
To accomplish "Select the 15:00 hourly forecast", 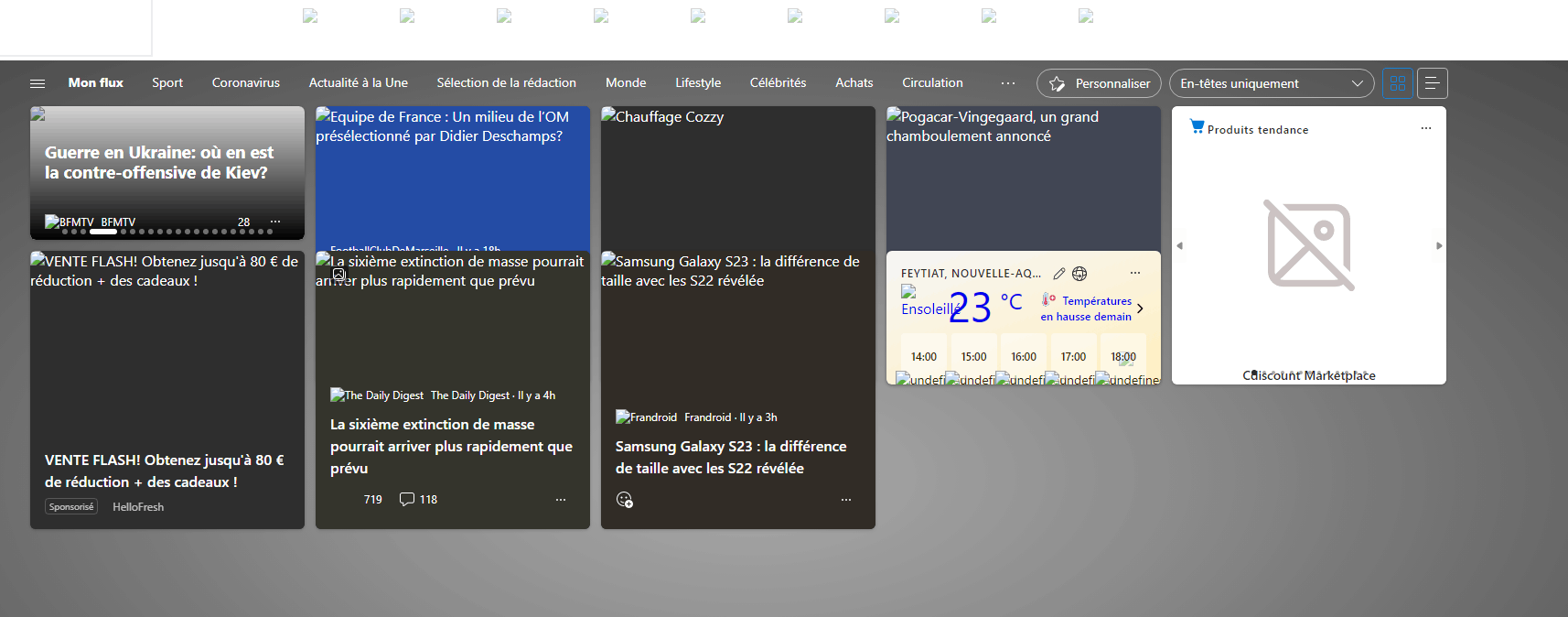I will click(x=973, y=356).
